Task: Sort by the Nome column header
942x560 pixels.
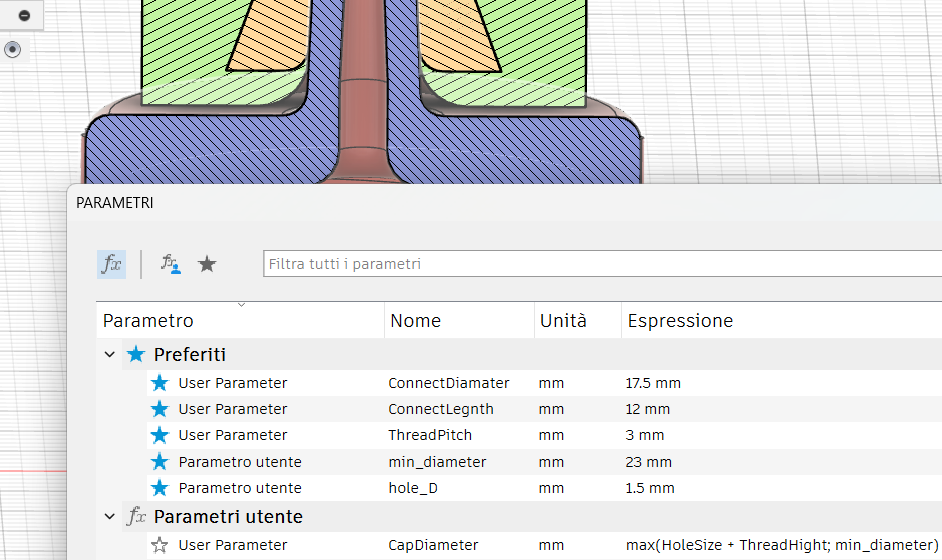Action: (415, 321)
